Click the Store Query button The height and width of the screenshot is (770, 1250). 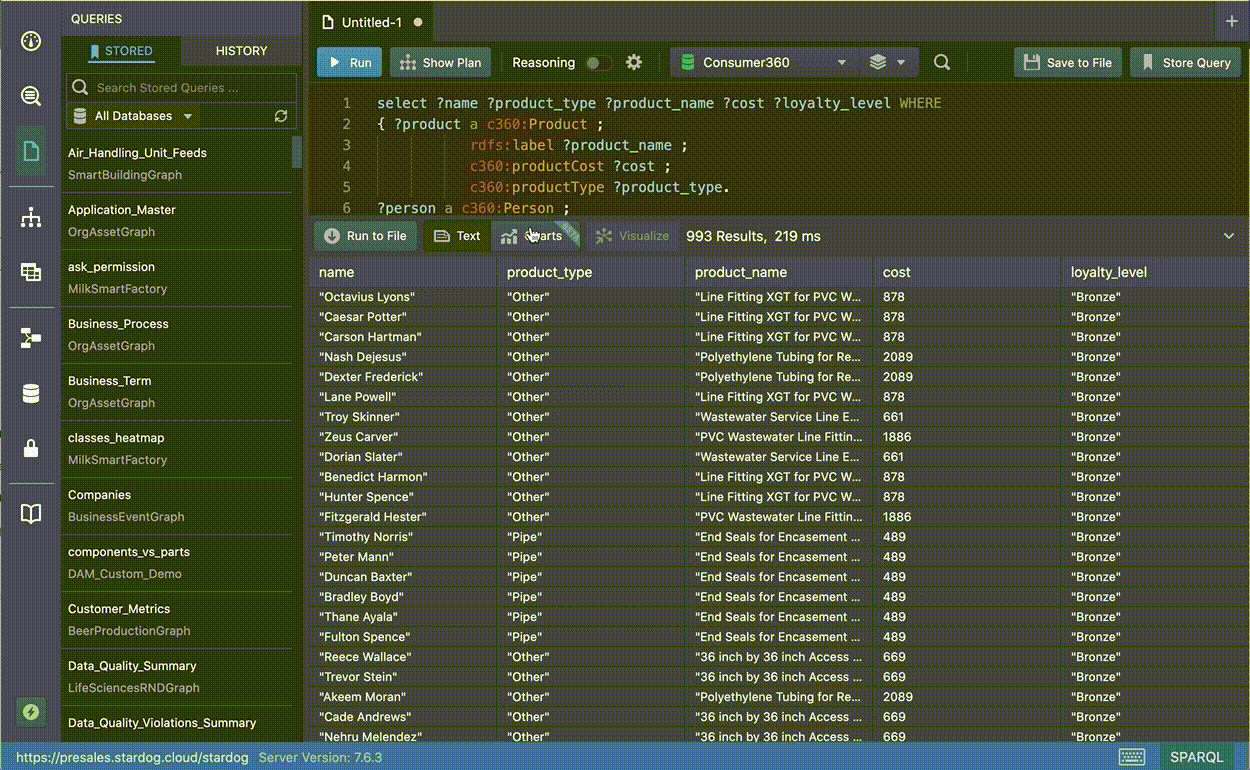pyautogui.click(x=1185, y=62)
